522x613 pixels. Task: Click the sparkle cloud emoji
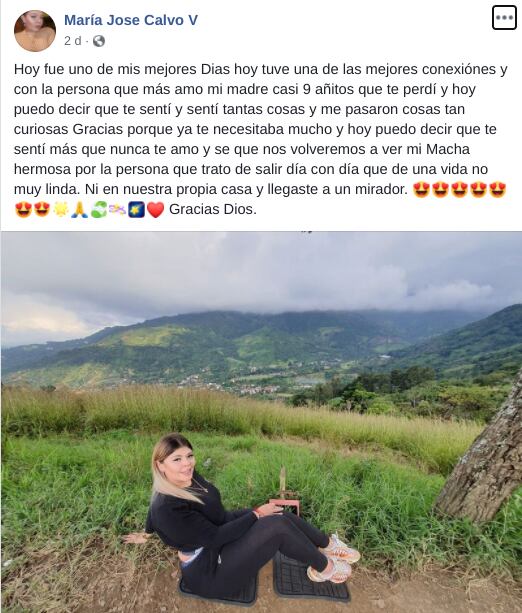[117, 210]
